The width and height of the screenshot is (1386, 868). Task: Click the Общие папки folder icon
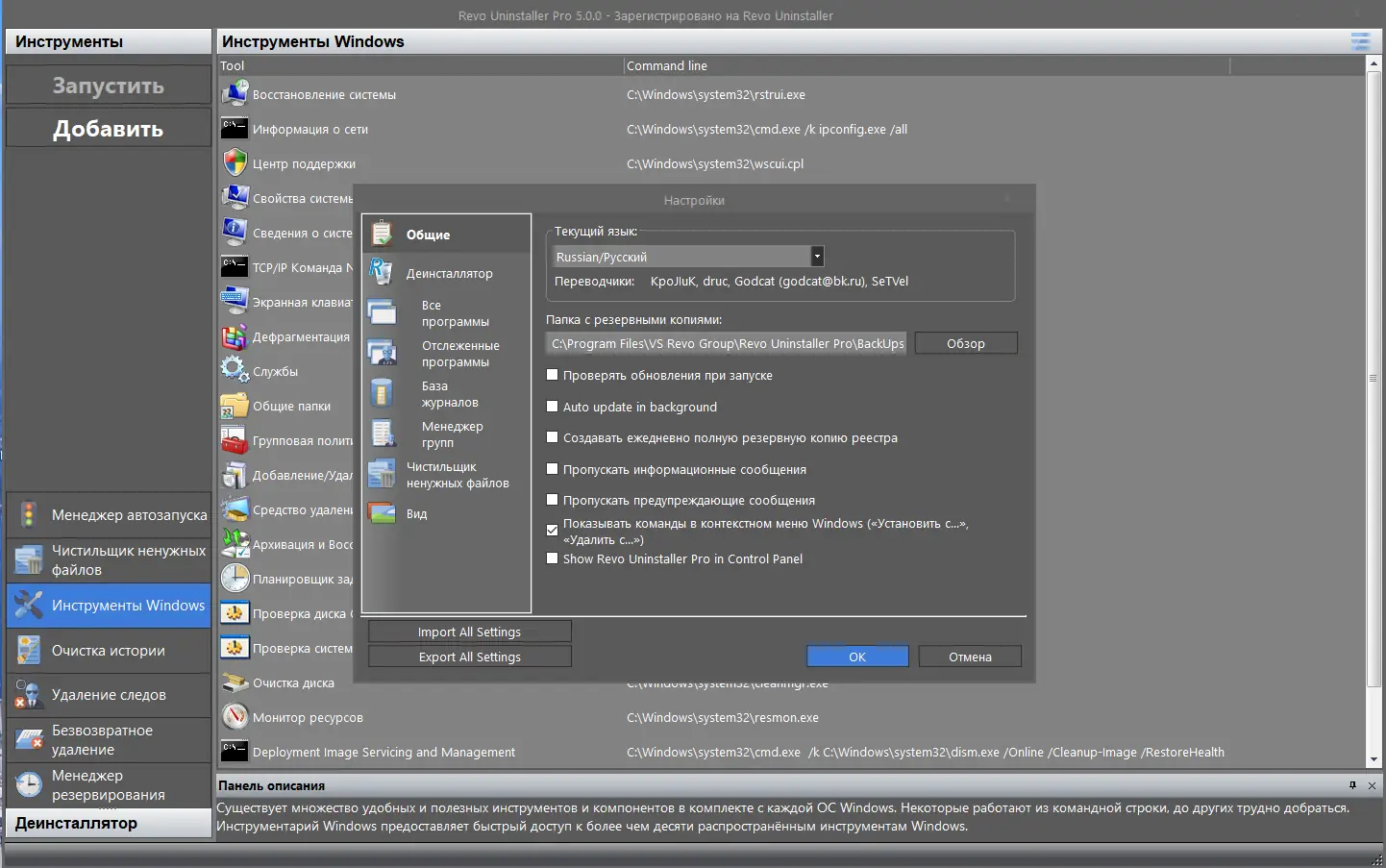235,406
